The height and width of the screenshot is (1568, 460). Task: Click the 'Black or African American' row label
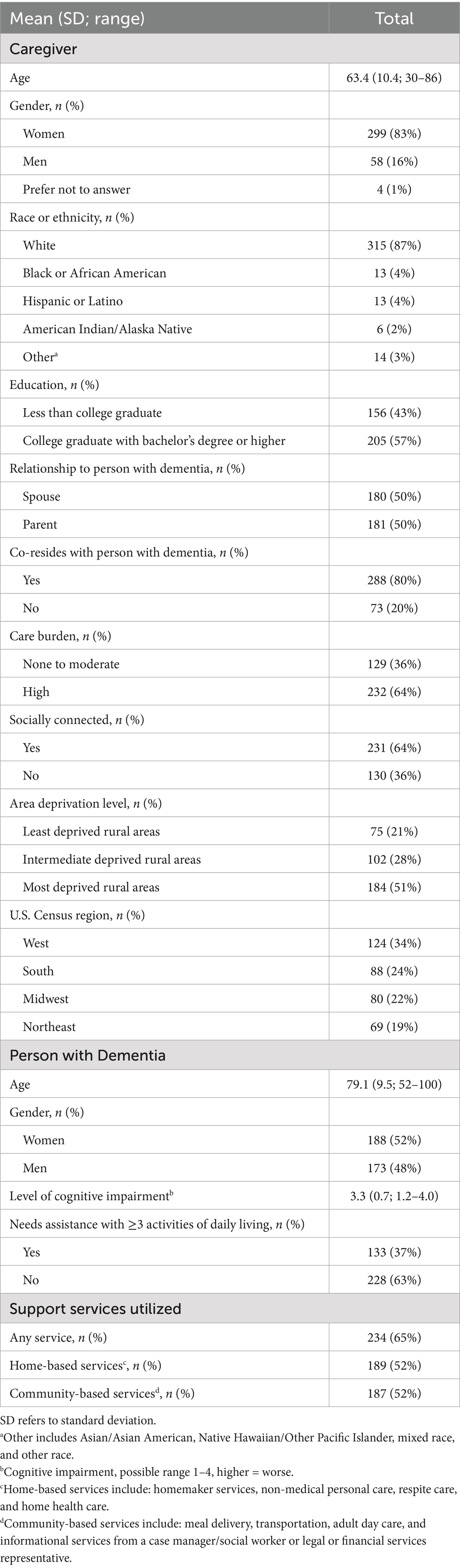click(x=94, y=273)
